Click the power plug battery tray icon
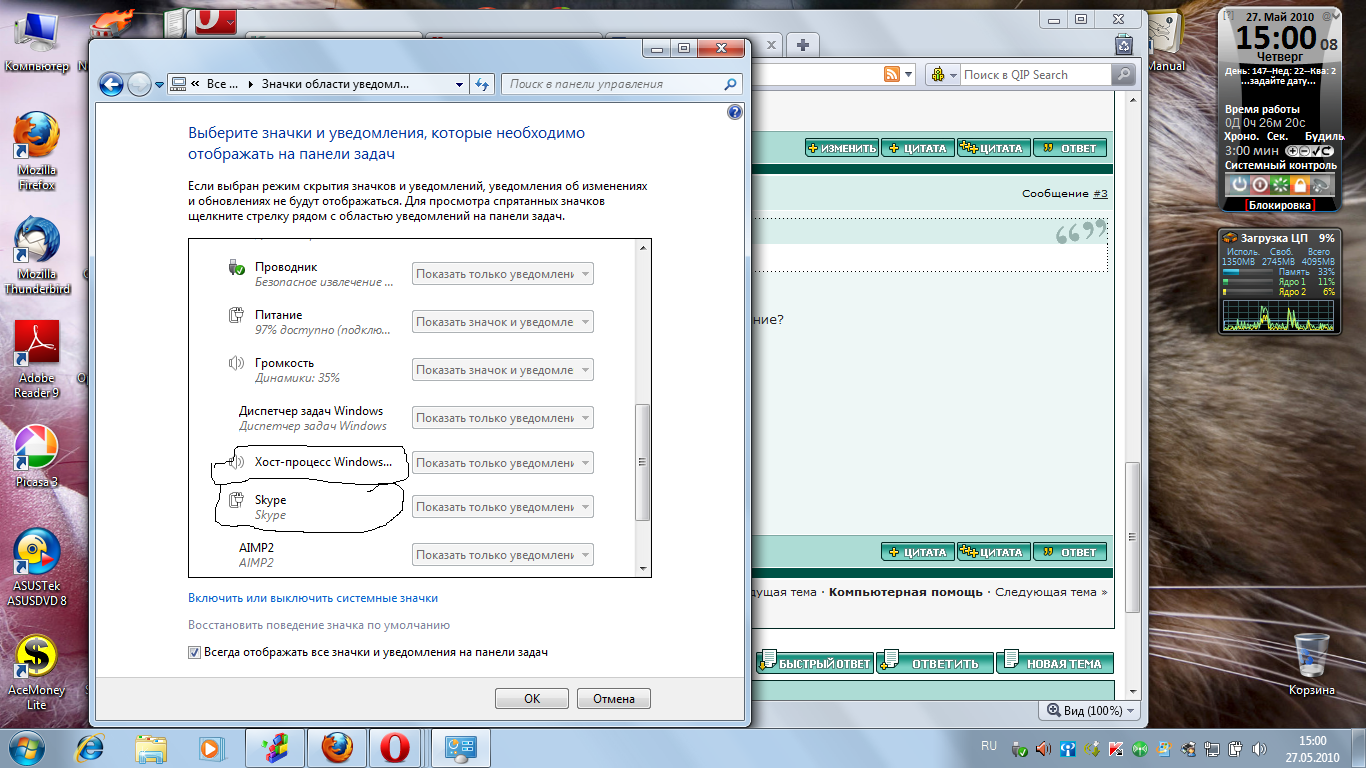The width and height of the screenshot is (1366, 768). (1235, 749)
